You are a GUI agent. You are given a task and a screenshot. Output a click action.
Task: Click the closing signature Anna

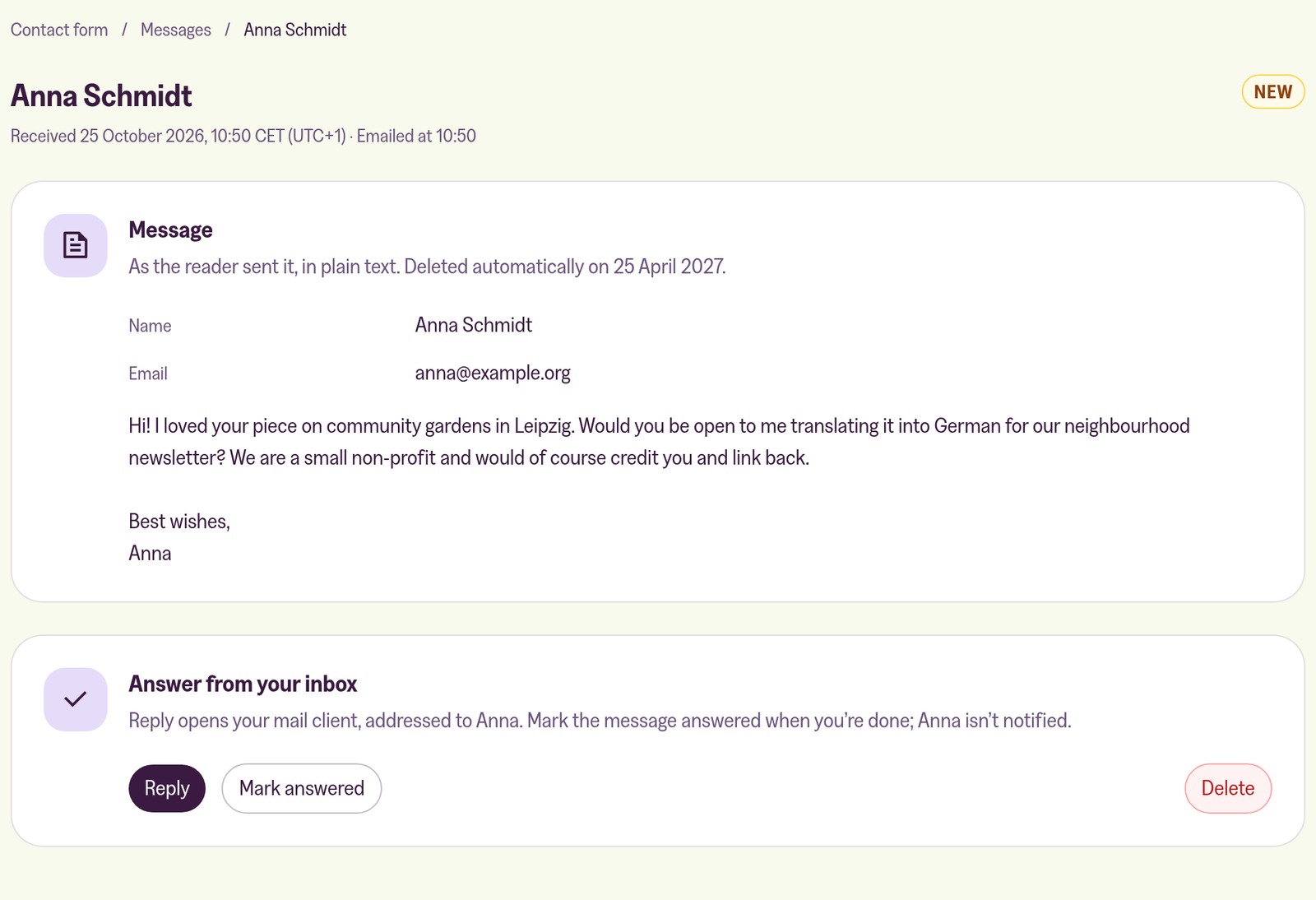click(x=150, y=554)
